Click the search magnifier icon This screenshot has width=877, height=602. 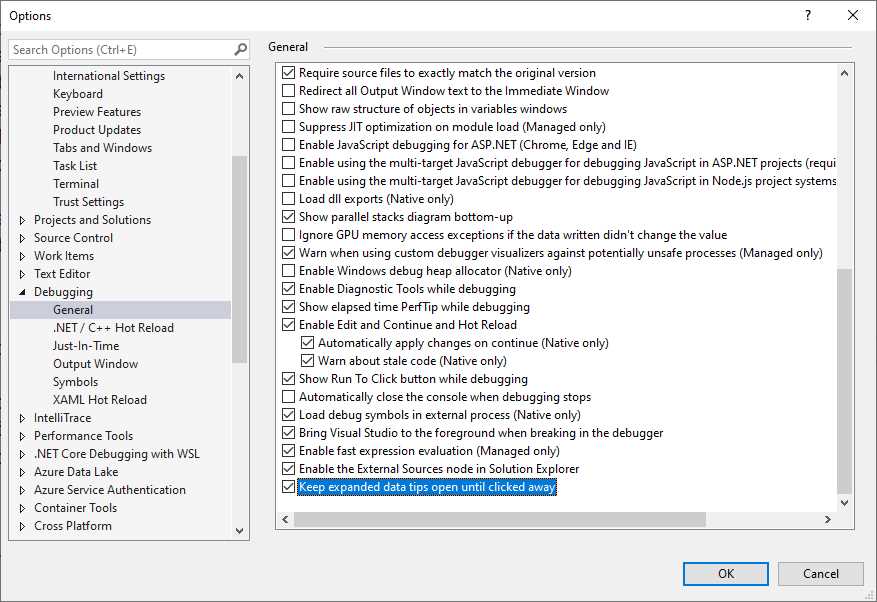click(x=238, y=48)
